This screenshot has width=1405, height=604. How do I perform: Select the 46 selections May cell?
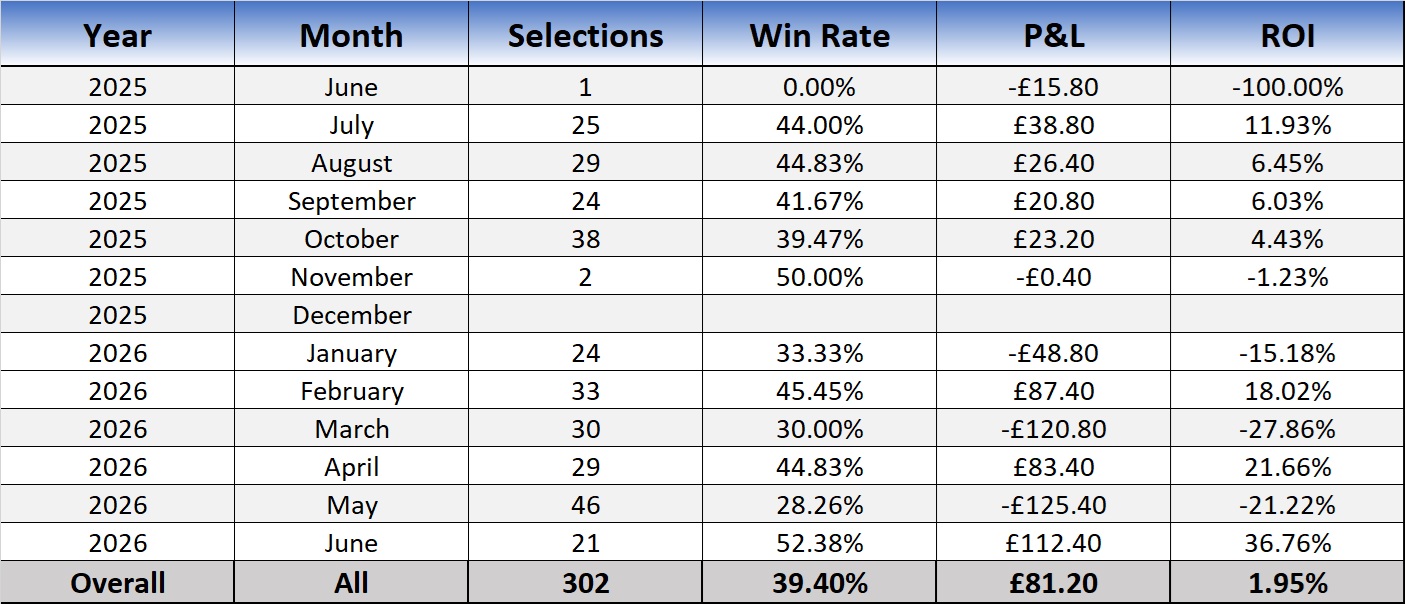[x=585, y=505]
